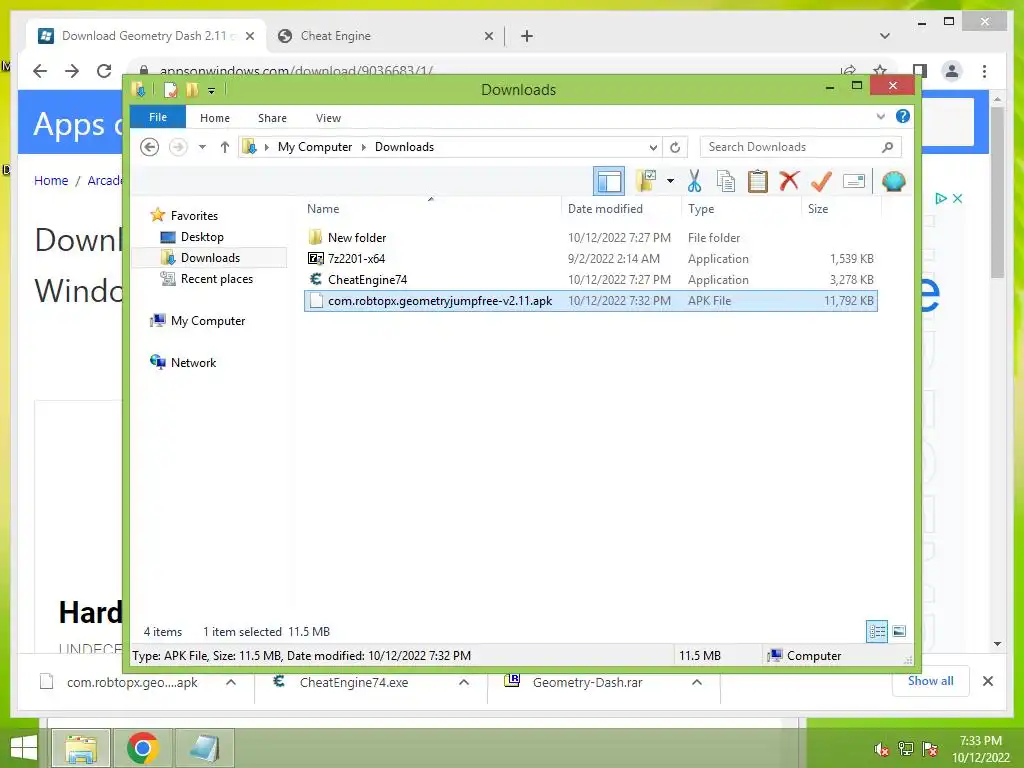1024x768 pixels.
Task: Open Explorer help question mark icon
Action: click(x=903, y=116)
